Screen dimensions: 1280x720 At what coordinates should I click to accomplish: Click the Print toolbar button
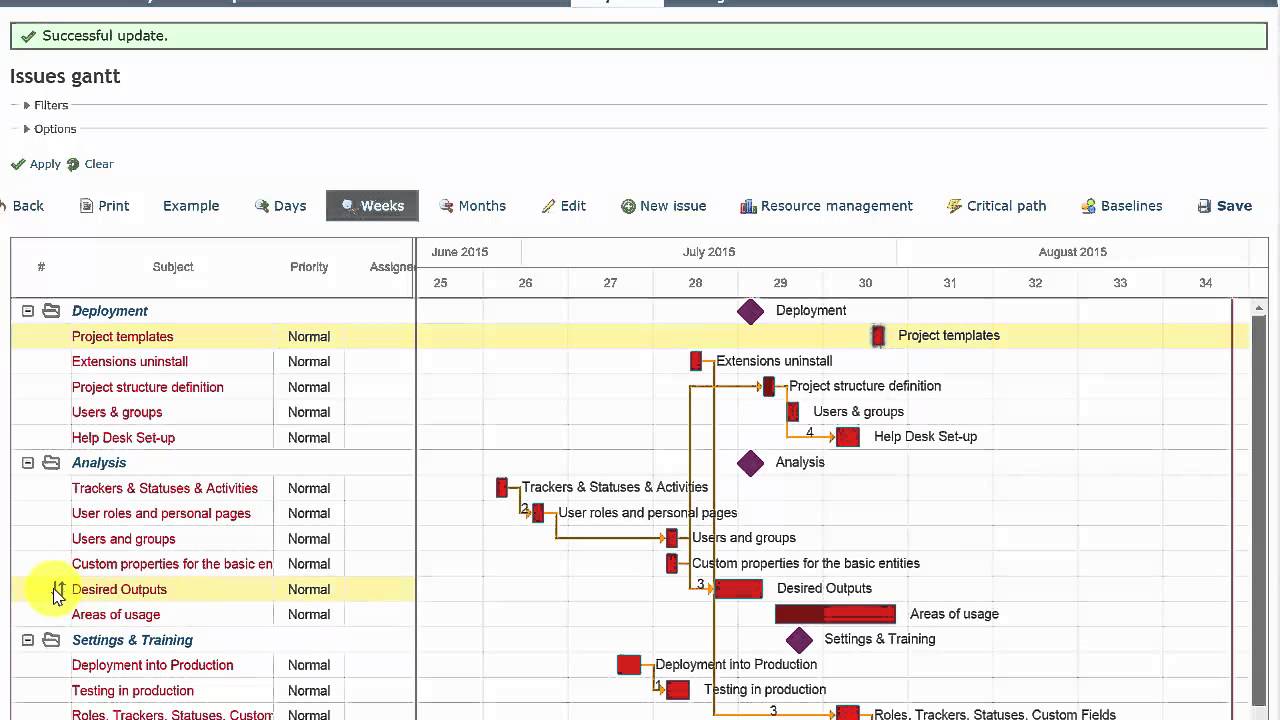[x=105, y=206]
